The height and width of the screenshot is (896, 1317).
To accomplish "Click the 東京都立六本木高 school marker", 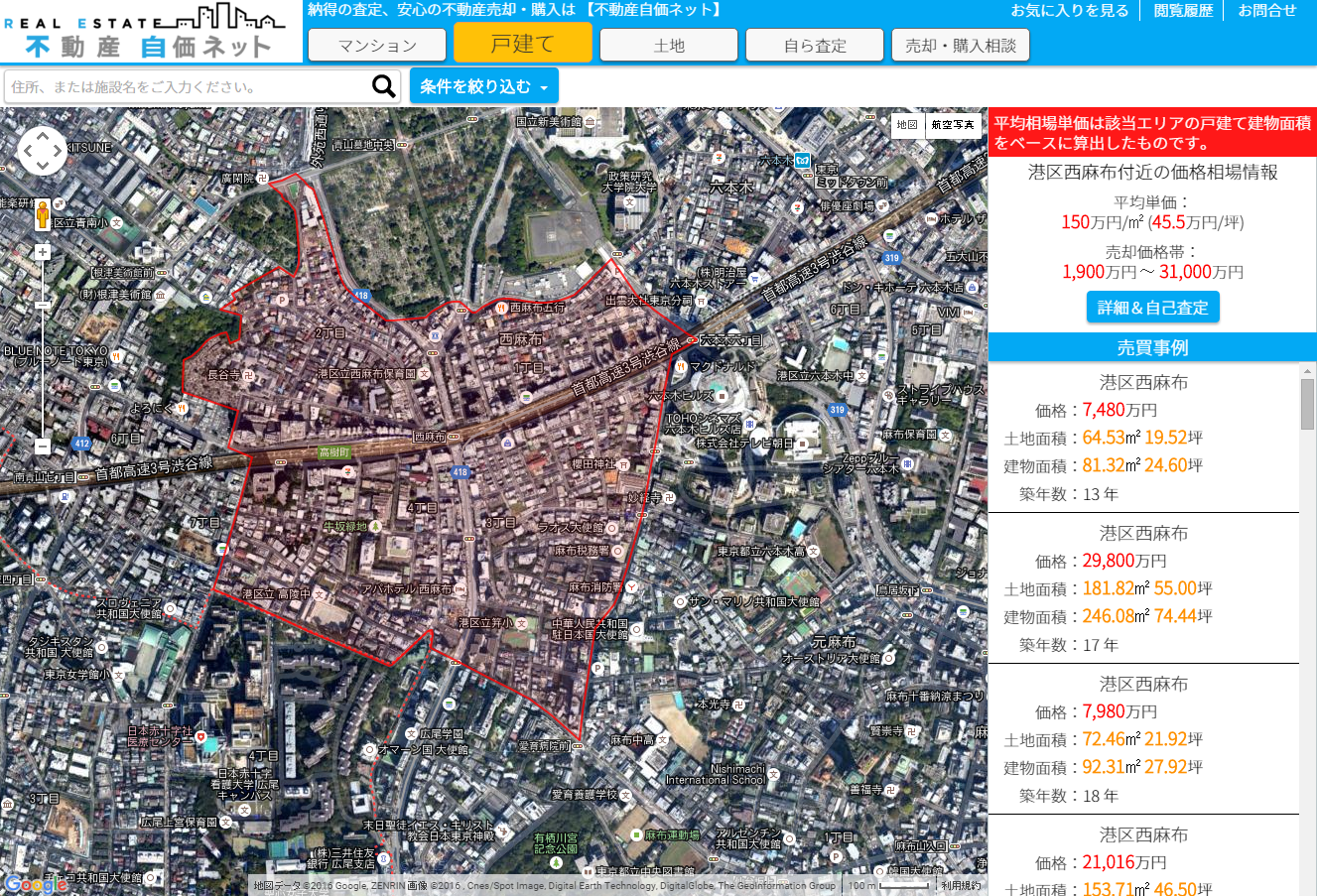I will pos(813,552).
